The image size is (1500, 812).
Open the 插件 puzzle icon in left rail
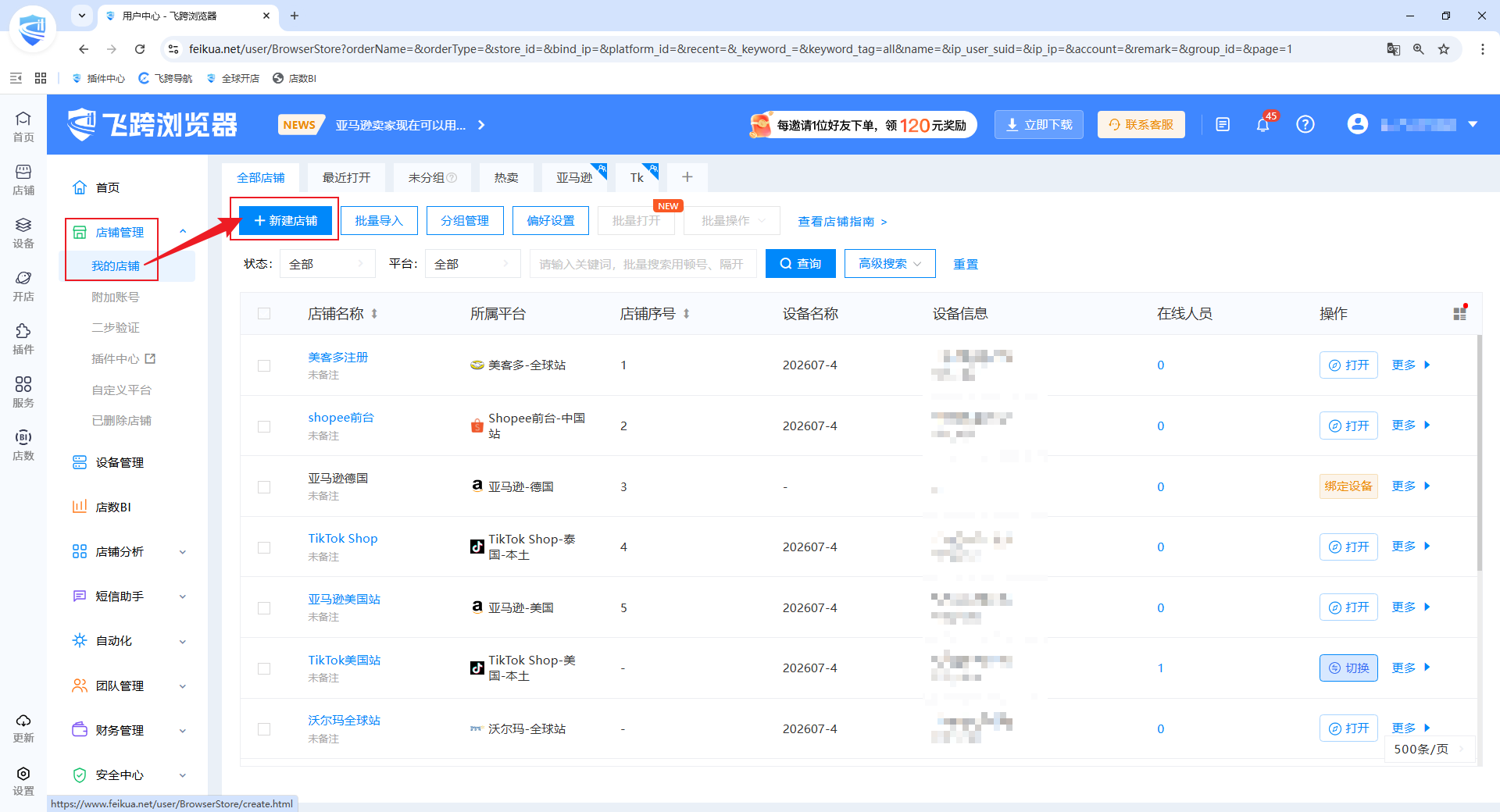[23, 338]
